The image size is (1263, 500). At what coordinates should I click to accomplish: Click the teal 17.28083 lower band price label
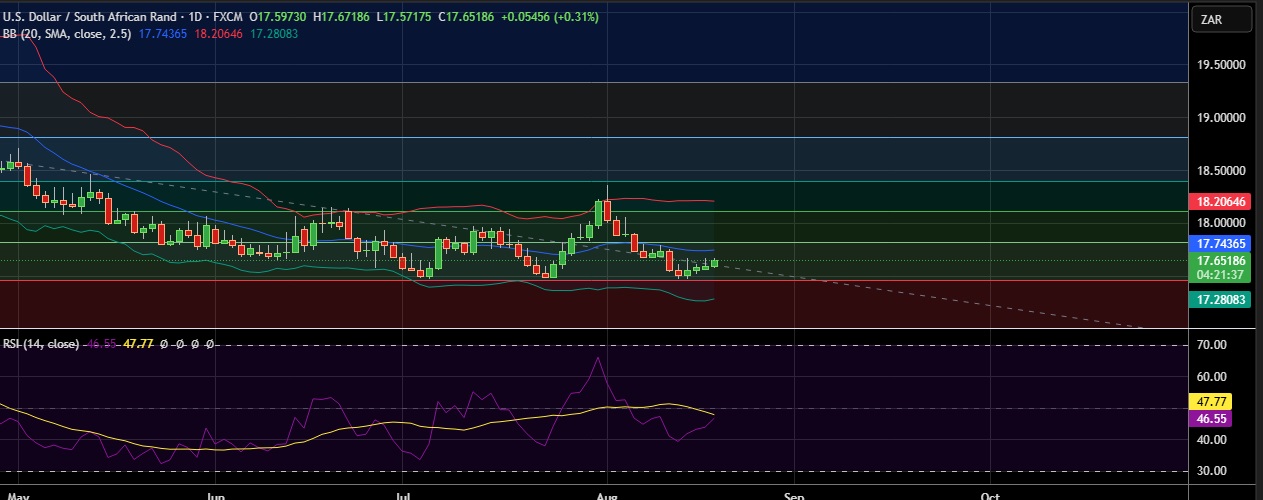1221,299
